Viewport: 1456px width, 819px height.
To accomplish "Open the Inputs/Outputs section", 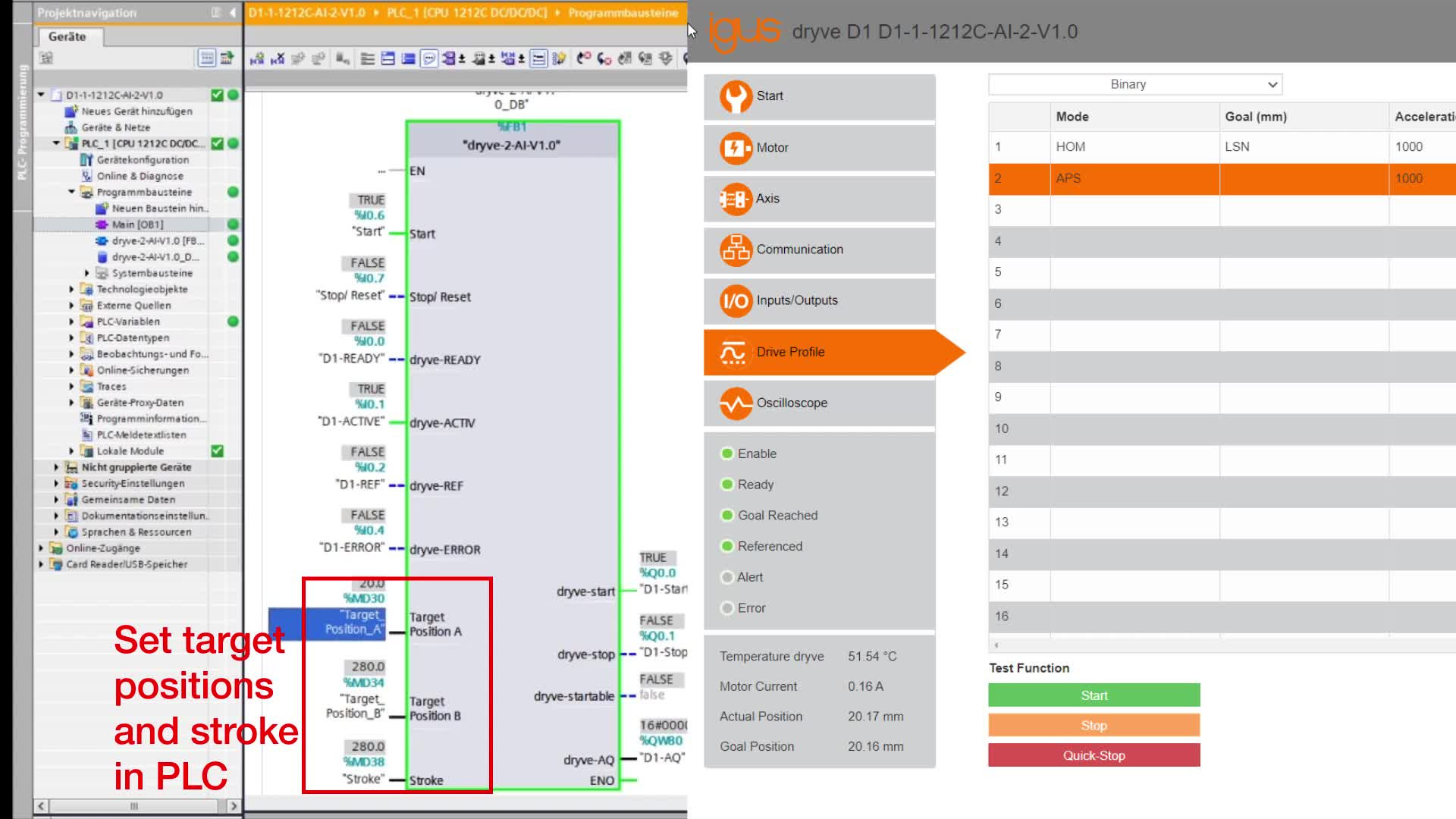I will (819, 301).
